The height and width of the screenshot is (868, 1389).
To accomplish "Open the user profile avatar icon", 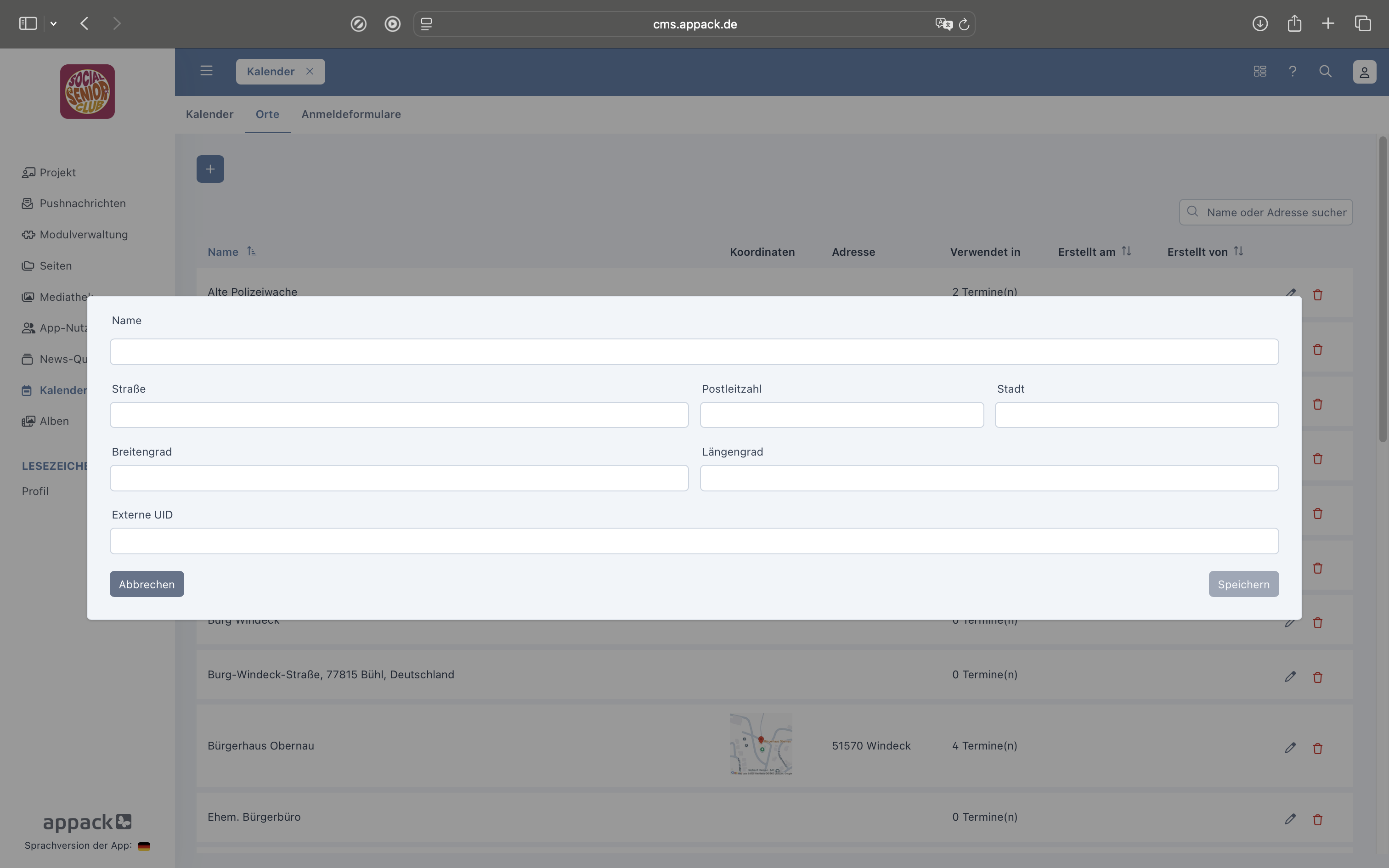I will click(1364, 72).
